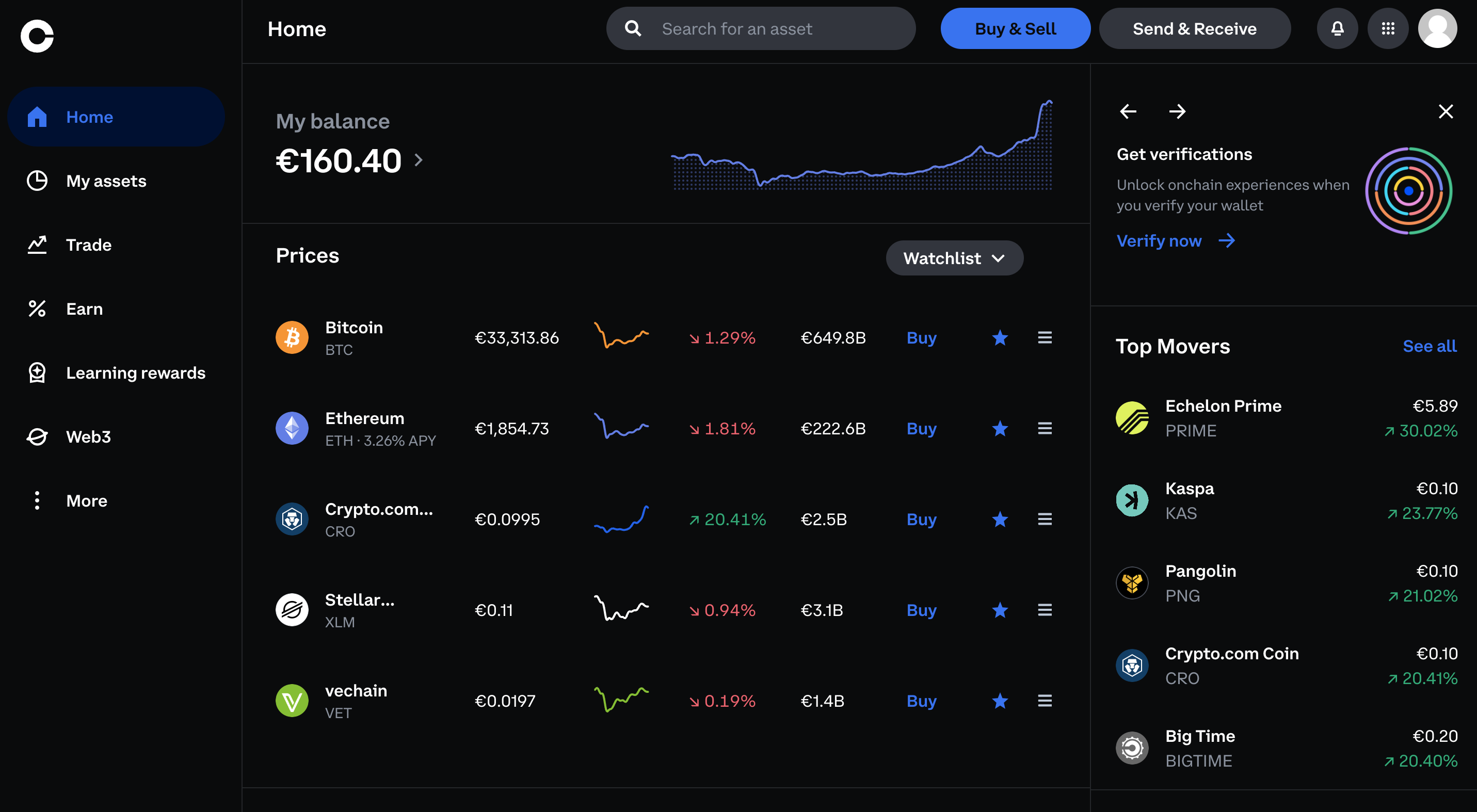Click the €160.40 balance amount
Viewport: 1477px width, 812px height.
tap(339, 160)
